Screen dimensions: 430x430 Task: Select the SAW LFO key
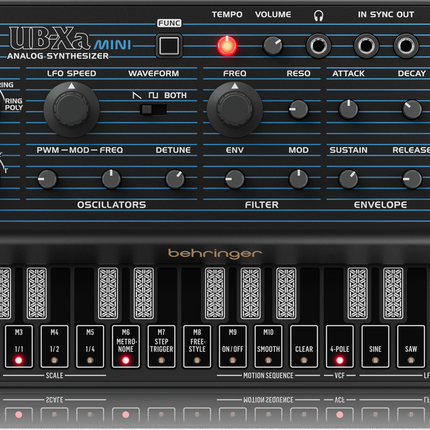(x=411, y=346)
